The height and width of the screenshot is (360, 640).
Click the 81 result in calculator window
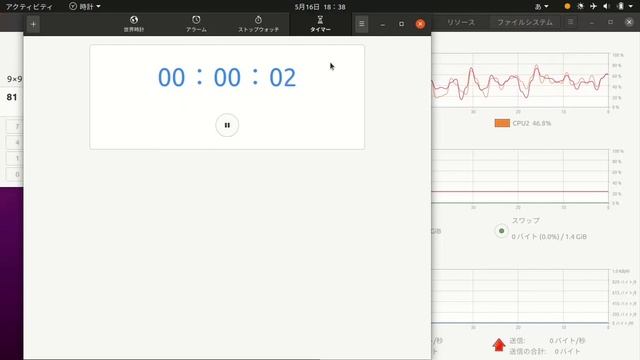(12, 97)
